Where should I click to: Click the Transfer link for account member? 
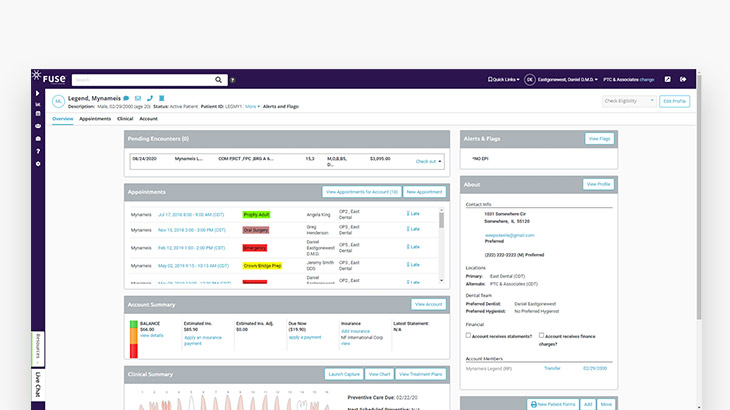[552, 368]
